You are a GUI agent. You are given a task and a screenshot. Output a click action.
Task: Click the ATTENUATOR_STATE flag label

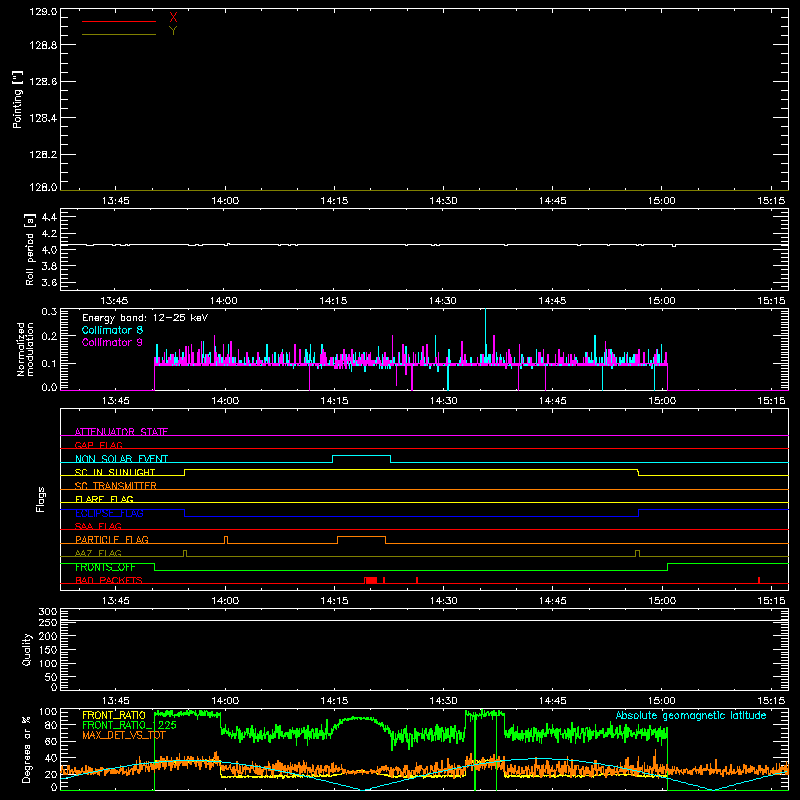(x=121, y=432)
